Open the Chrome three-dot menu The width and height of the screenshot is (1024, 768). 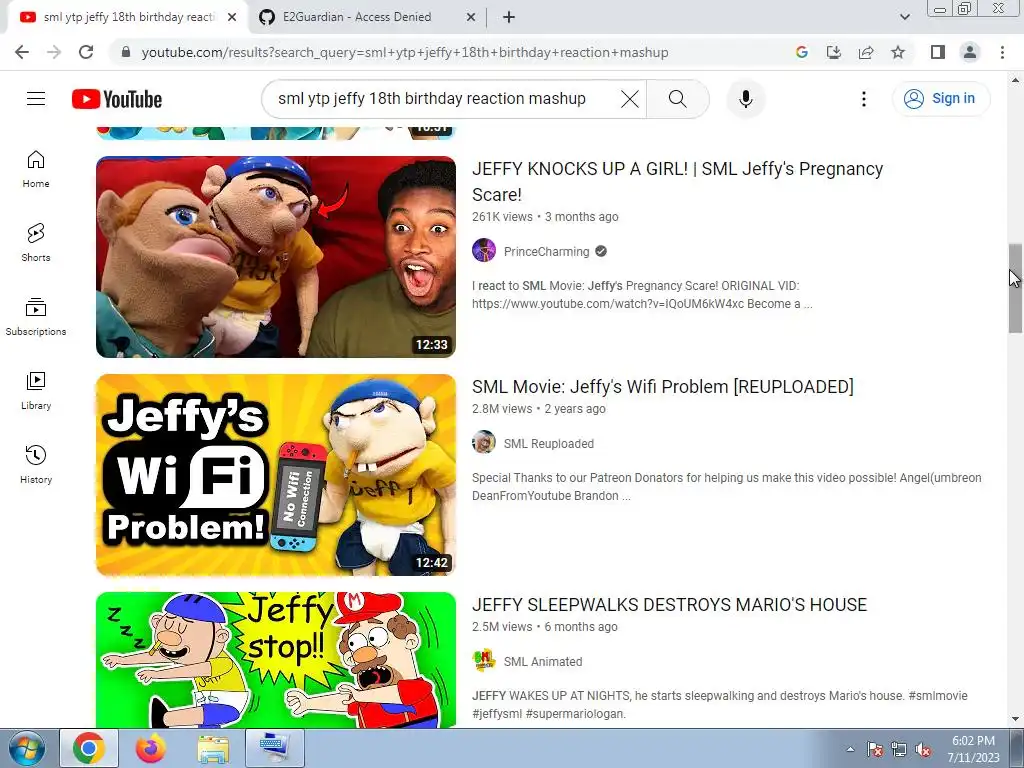1002,52
